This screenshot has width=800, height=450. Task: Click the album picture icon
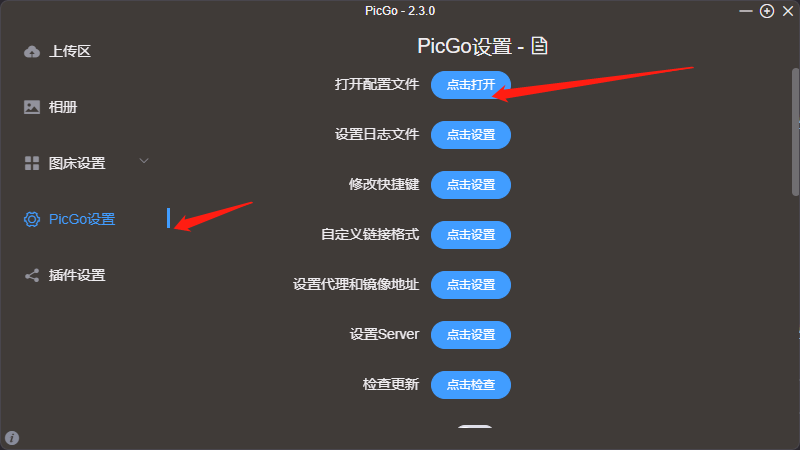point(32,107)
